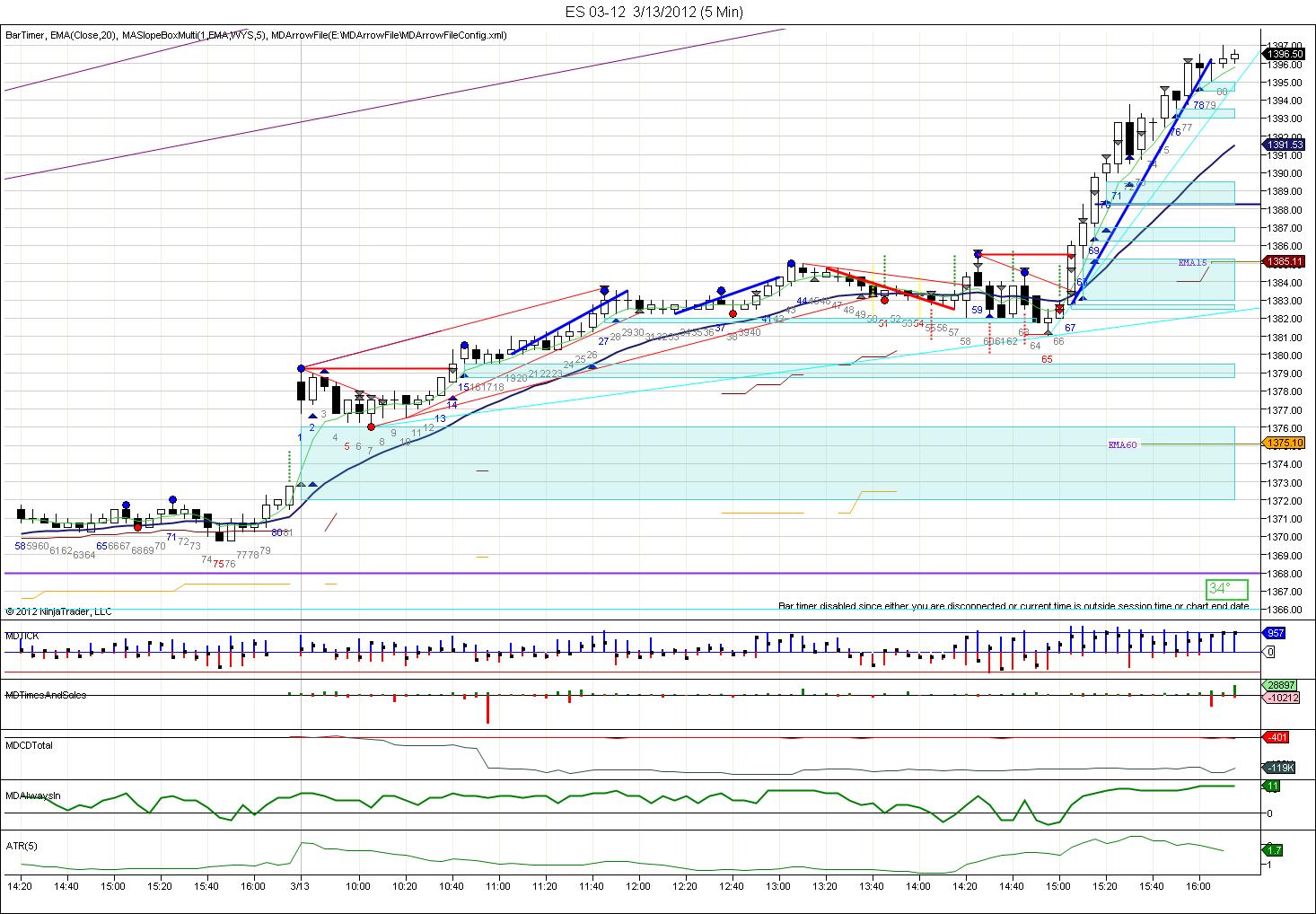Click the 1390.00 price axis label
The height and width of the screenshot is (914, 1316).
tap(1285, 173)
